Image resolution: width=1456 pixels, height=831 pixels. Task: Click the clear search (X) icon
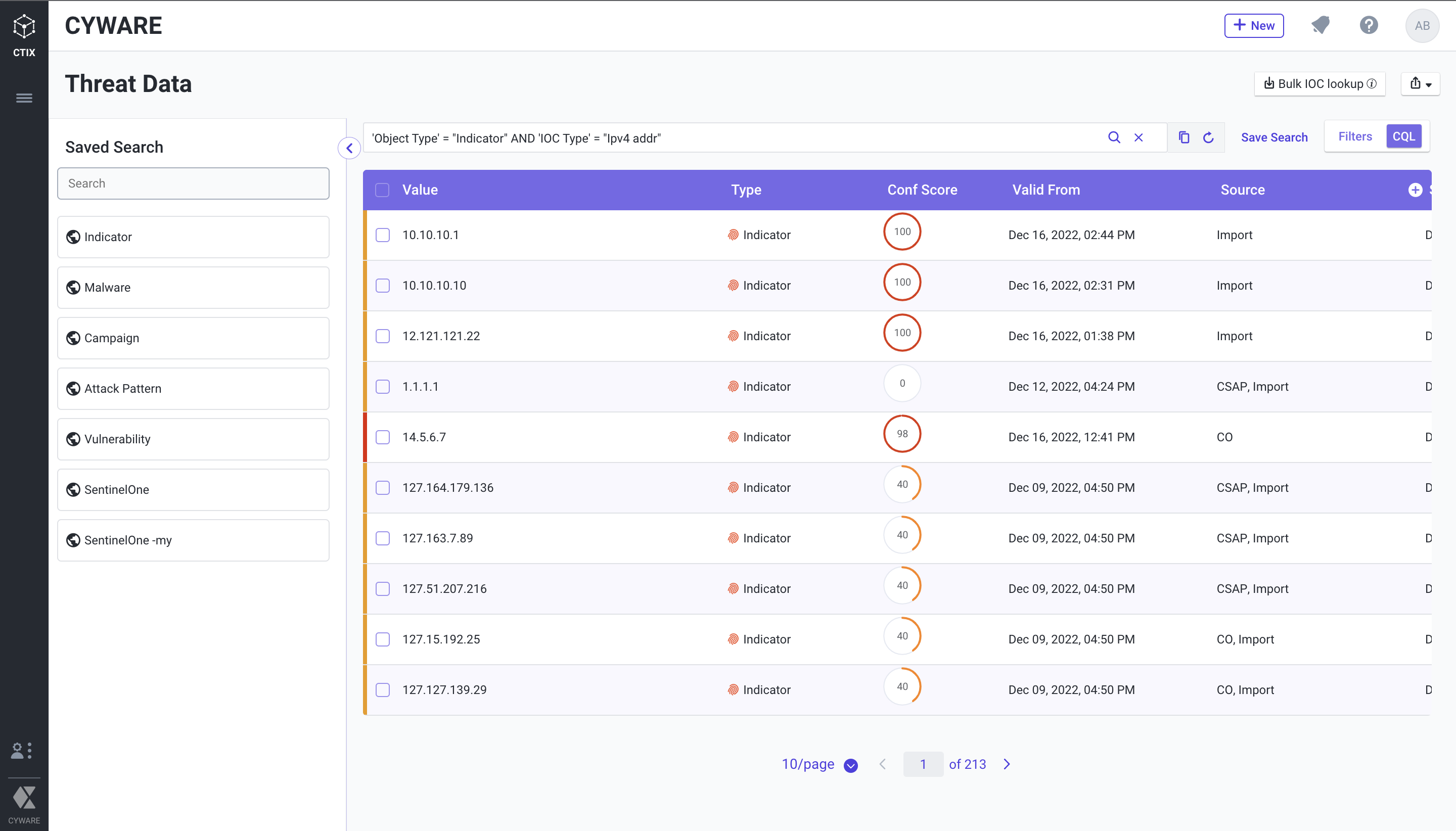(1139, 137)
